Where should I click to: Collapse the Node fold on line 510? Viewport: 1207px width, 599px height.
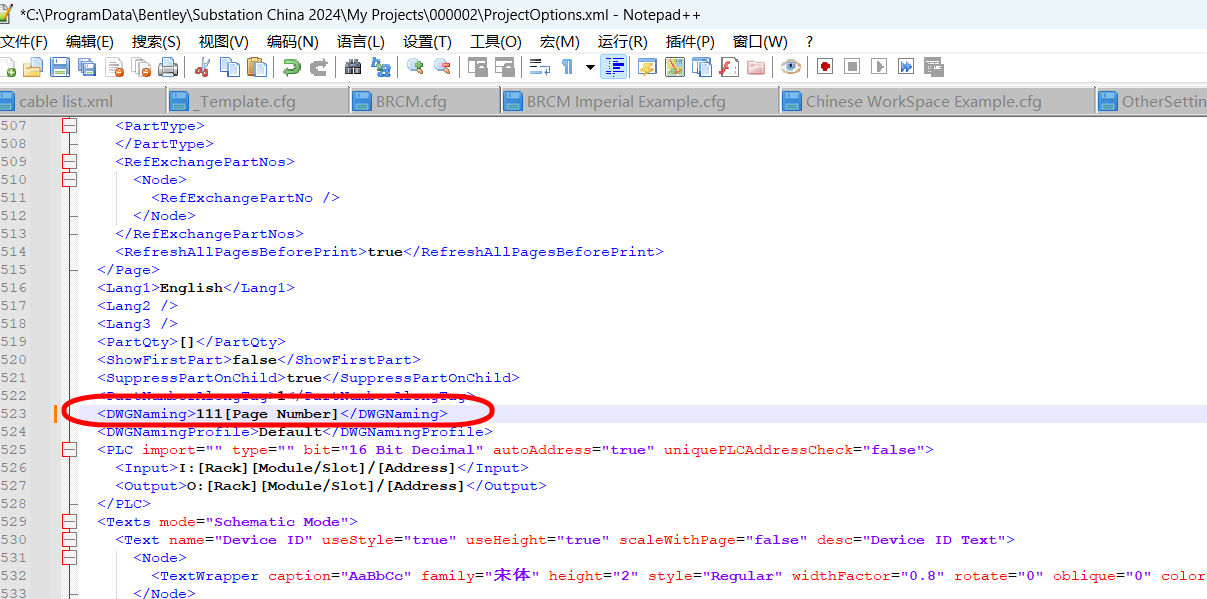[x=69, y=180]
